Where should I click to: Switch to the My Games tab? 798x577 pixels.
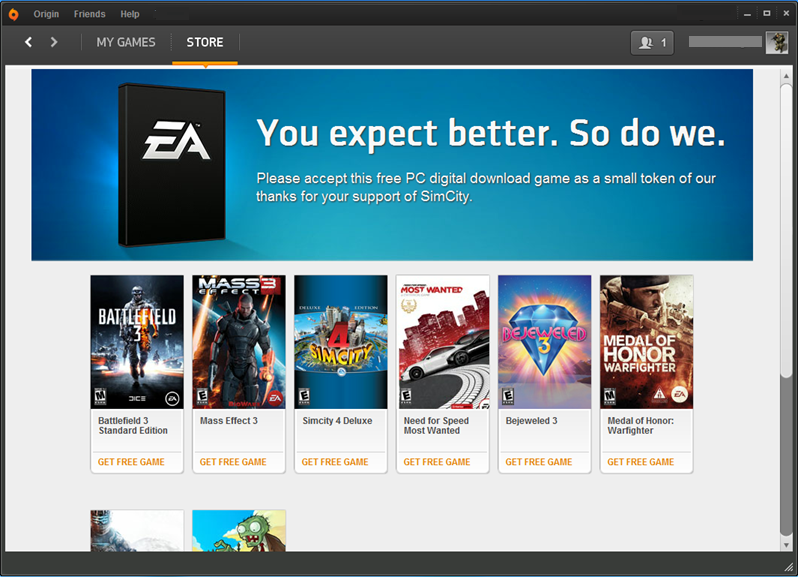[x=126, y=42]
